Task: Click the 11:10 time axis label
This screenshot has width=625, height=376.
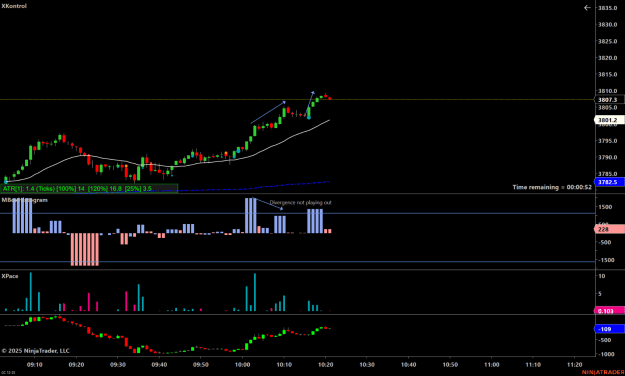Action: [x=533, y=364]
